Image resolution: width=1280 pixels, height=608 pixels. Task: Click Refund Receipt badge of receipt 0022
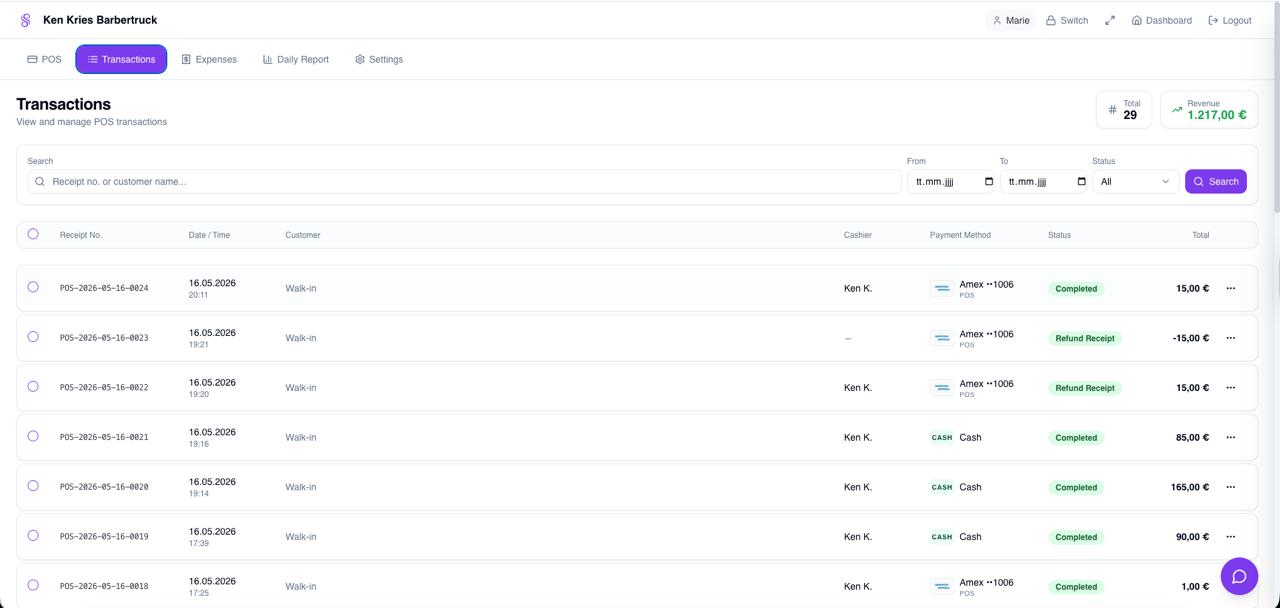pos(1085,388)
